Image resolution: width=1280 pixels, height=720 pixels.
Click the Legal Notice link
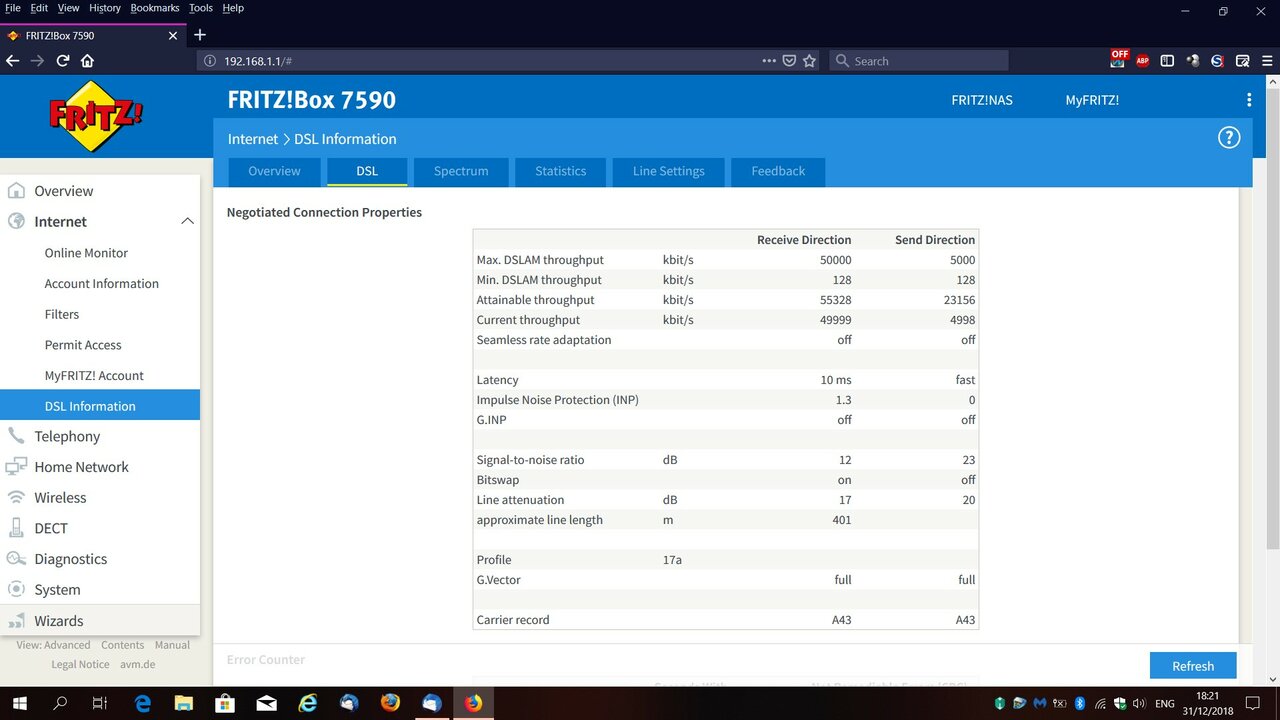(80, 664)
